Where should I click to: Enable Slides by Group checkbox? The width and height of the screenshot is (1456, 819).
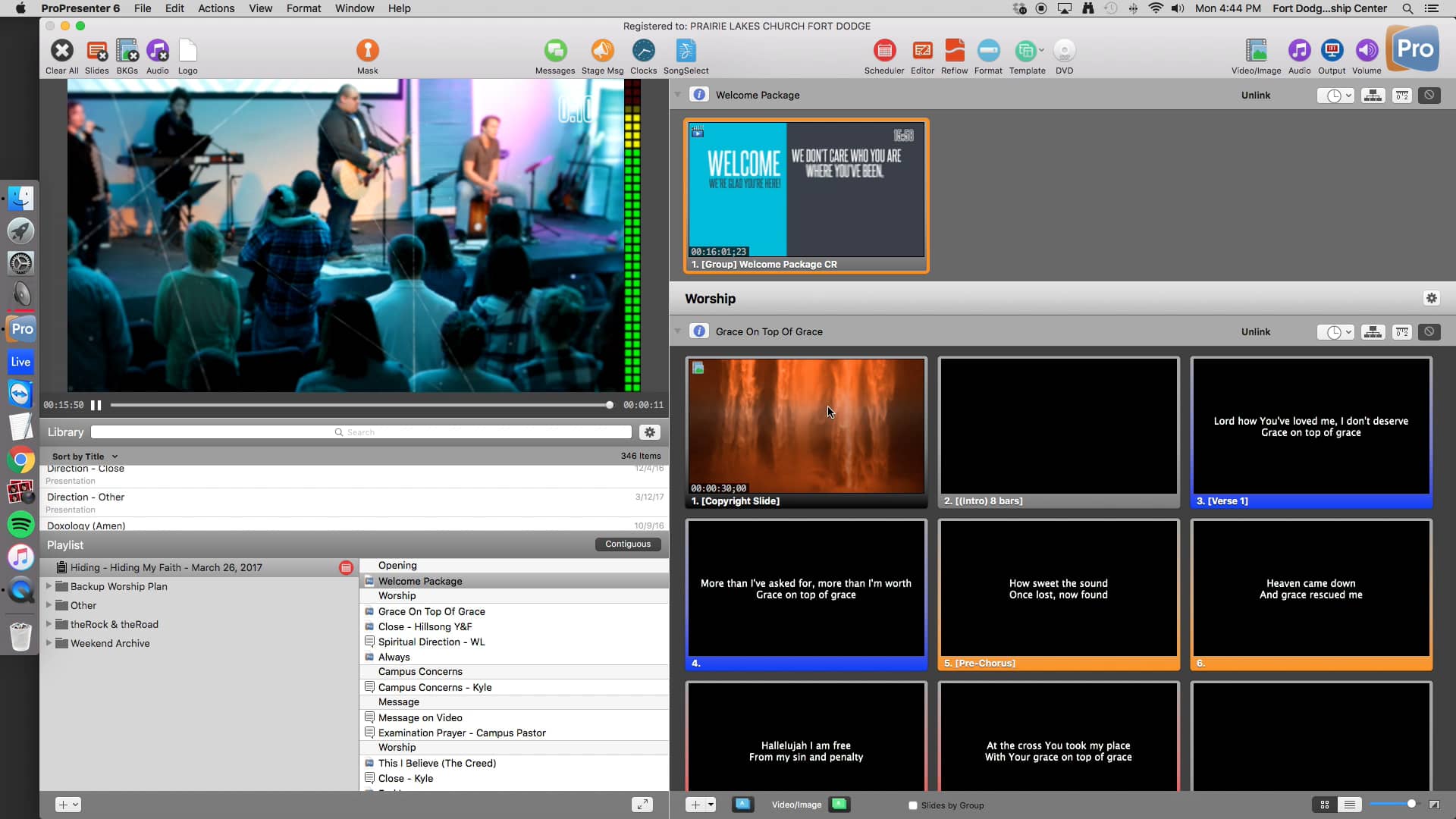(913, 805)
